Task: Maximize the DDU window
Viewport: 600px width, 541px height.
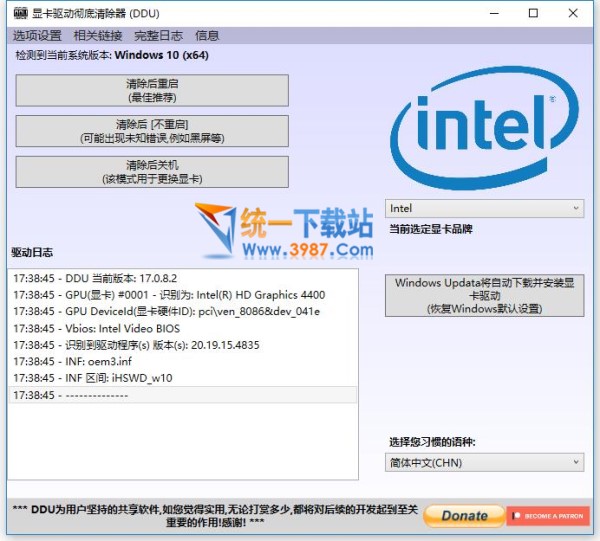Action: point(533,13)
